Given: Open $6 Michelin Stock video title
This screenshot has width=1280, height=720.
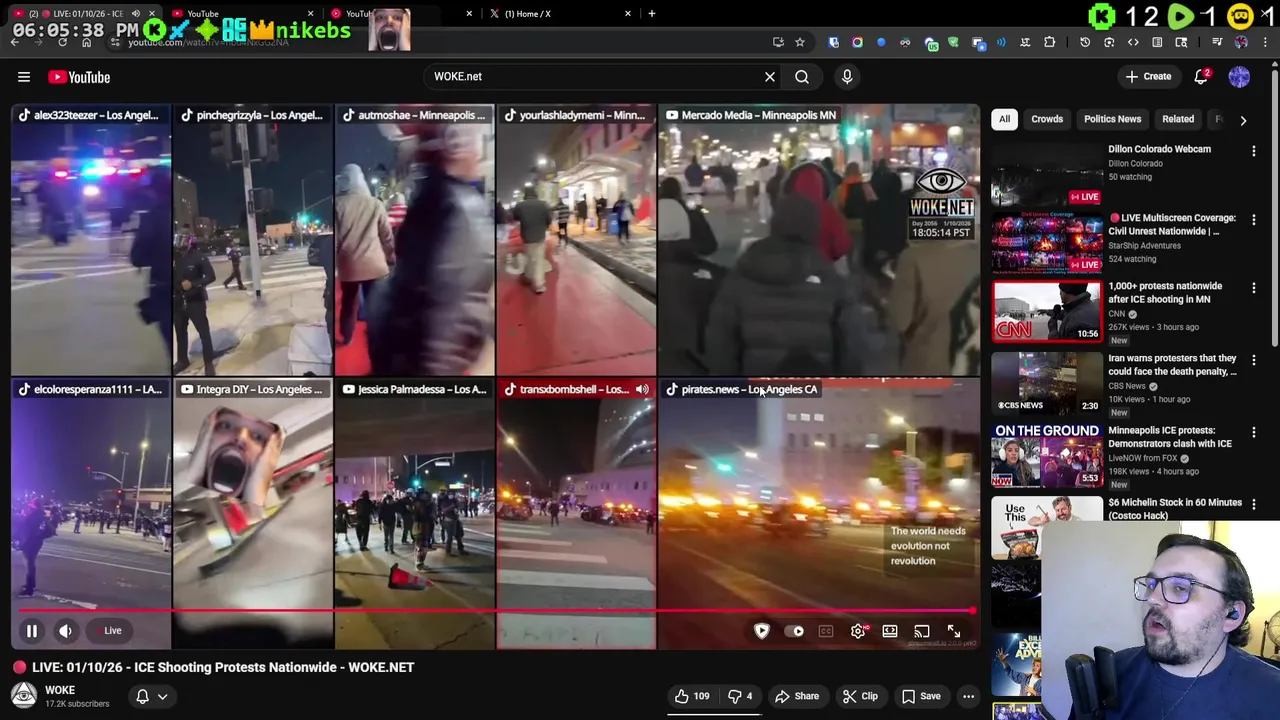Looking at the screenshot, I should [1175, 509].
